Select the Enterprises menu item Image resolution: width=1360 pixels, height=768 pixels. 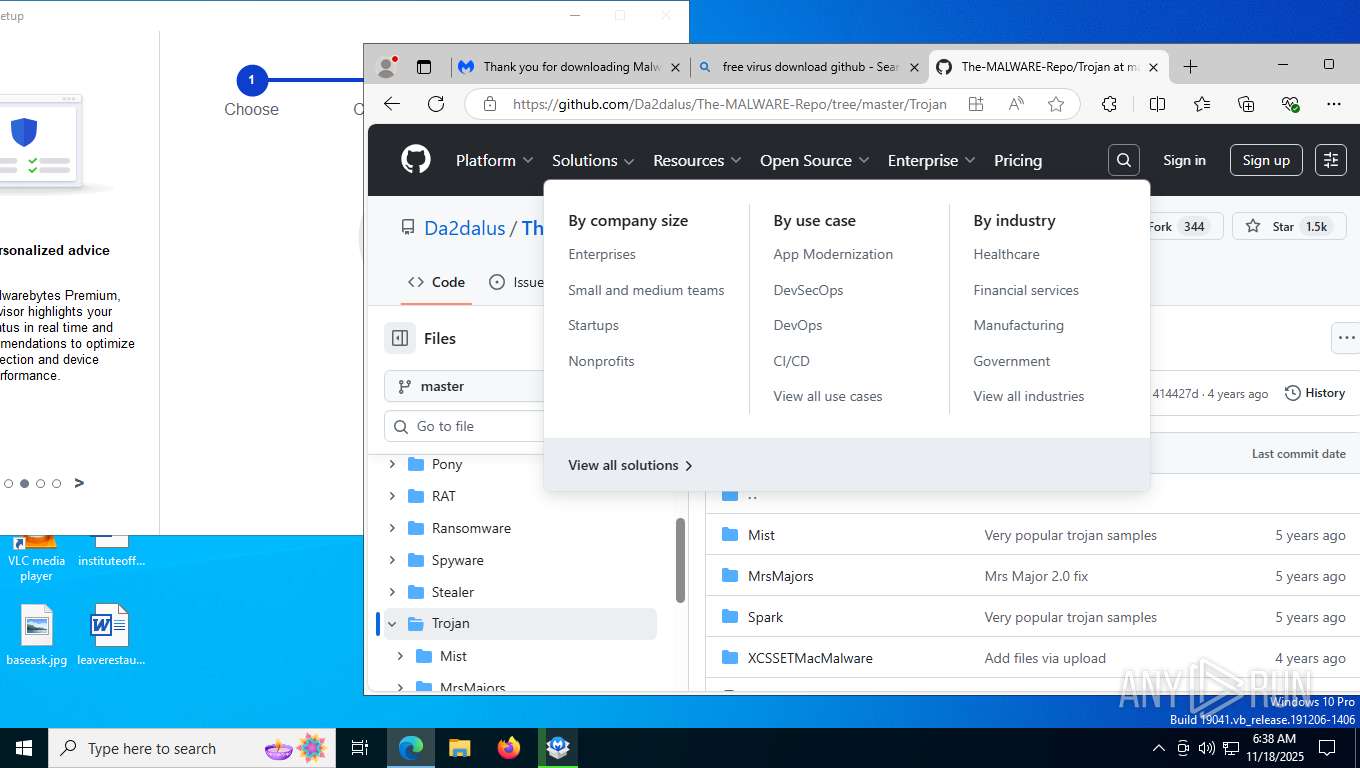[602, 254]
